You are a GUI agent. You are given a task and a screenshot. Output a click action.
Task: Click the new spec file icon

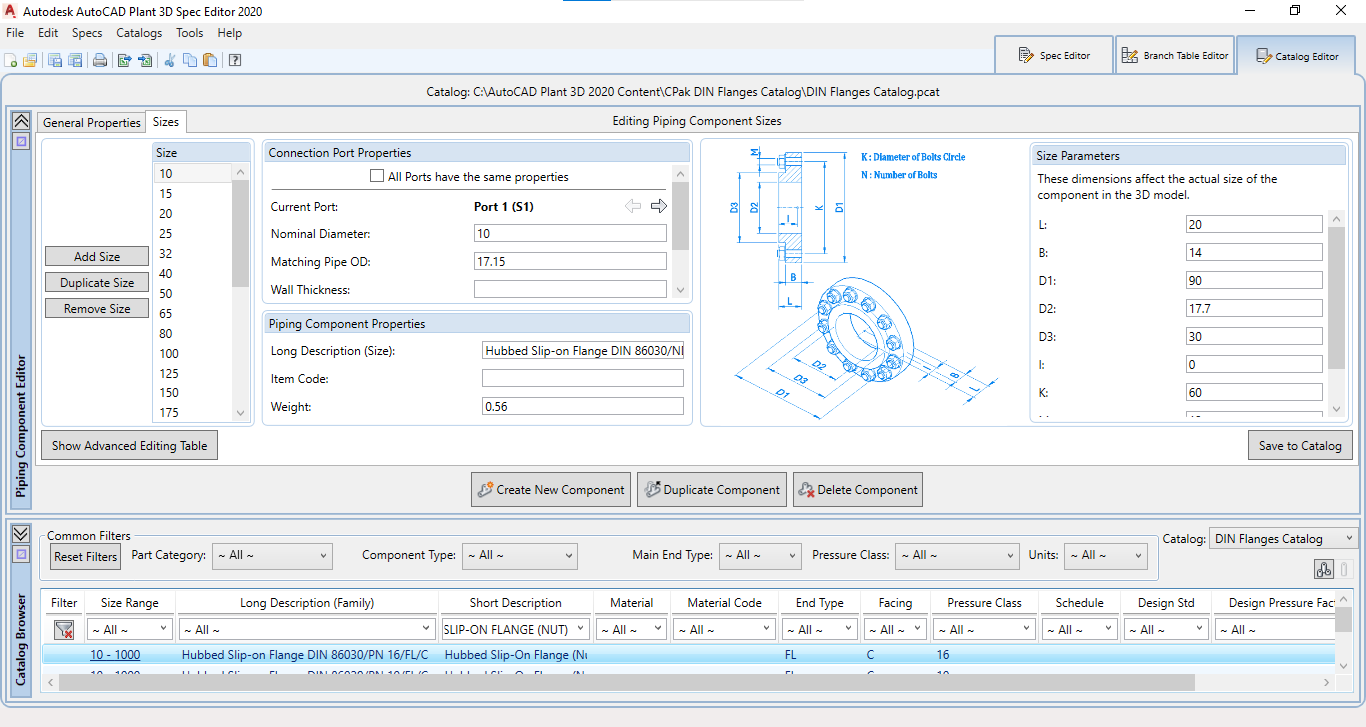[12, 60]
